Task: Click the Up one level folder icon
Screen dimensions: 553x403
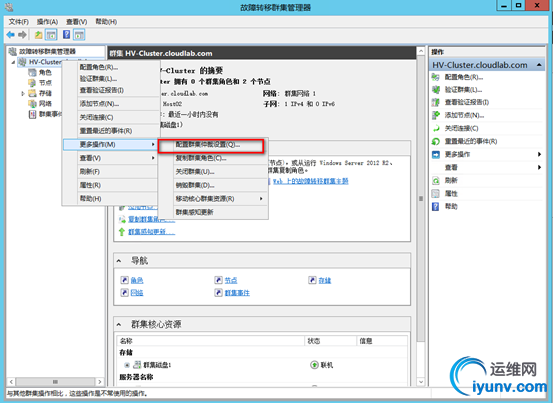Action: [x=38, y=35]
